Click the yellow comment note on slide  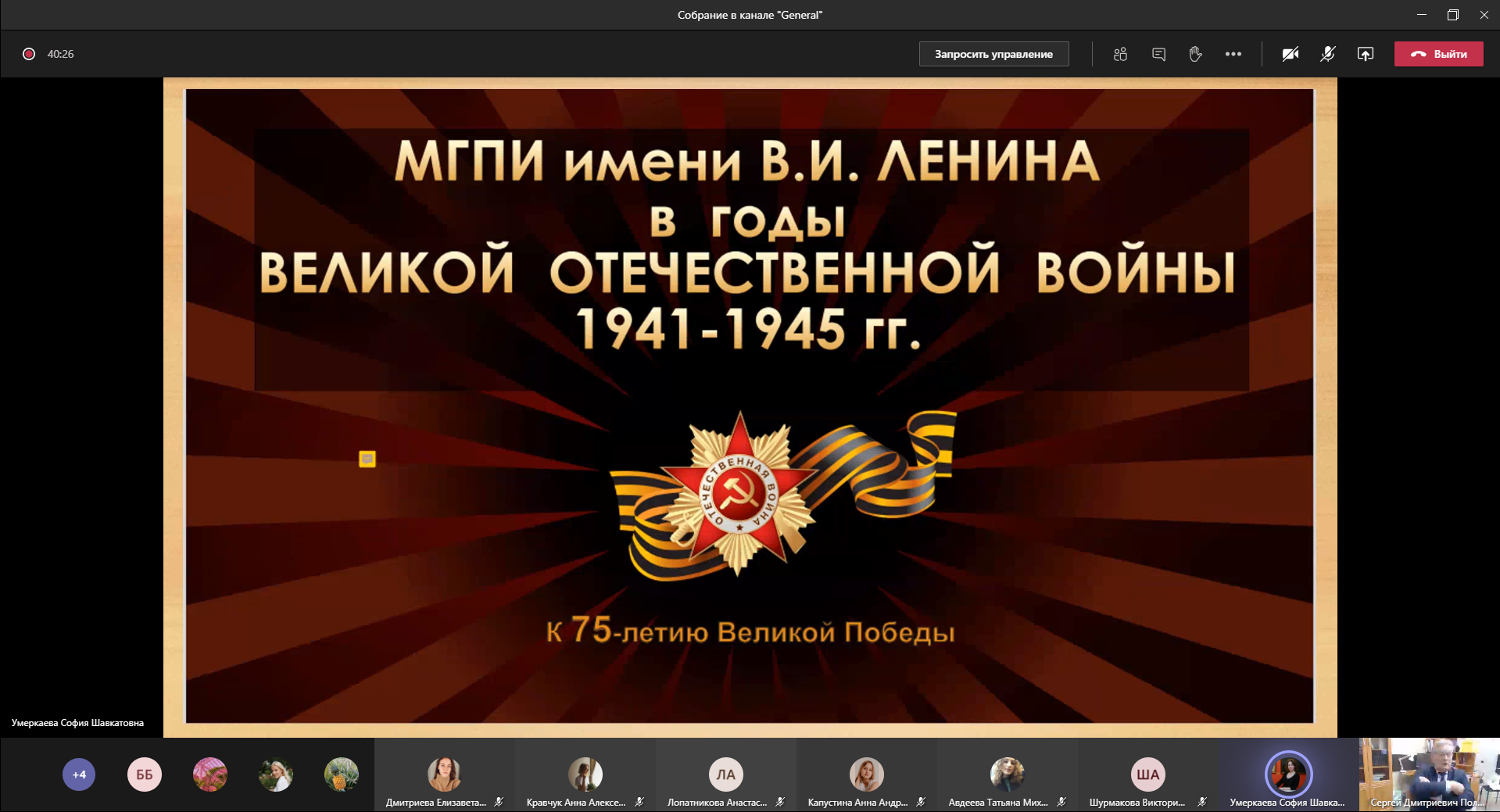pyautogui.click(x=367, y=459)
